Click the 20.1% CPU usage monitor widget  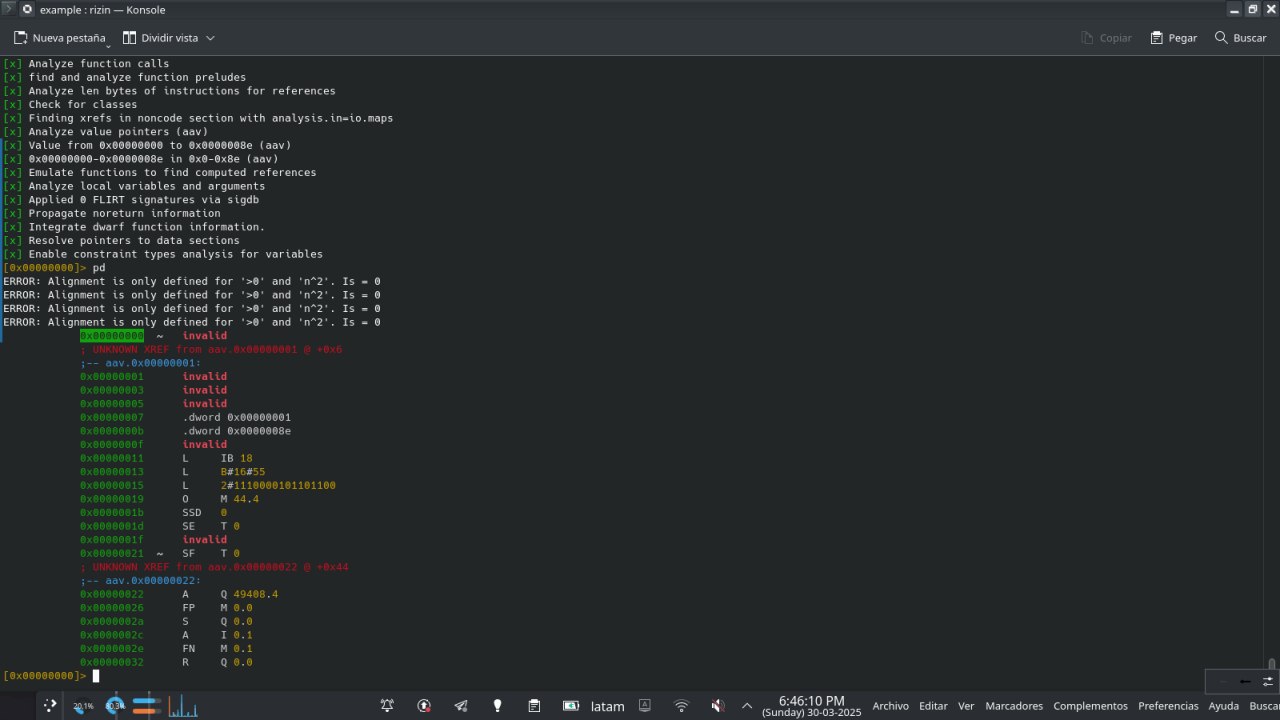[83, 705]
